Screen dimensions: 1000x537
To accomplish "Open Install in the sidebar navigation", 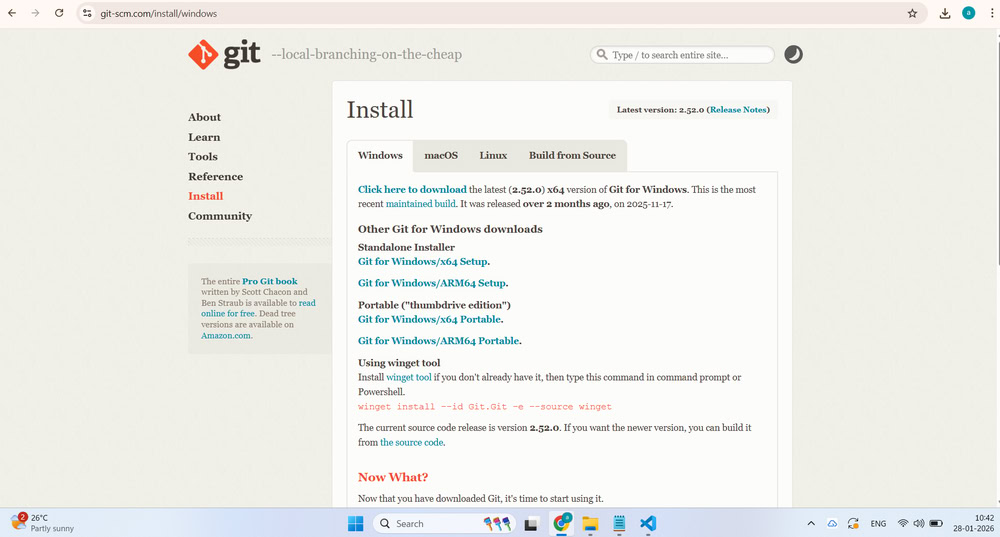I will [x=205, y=196].
